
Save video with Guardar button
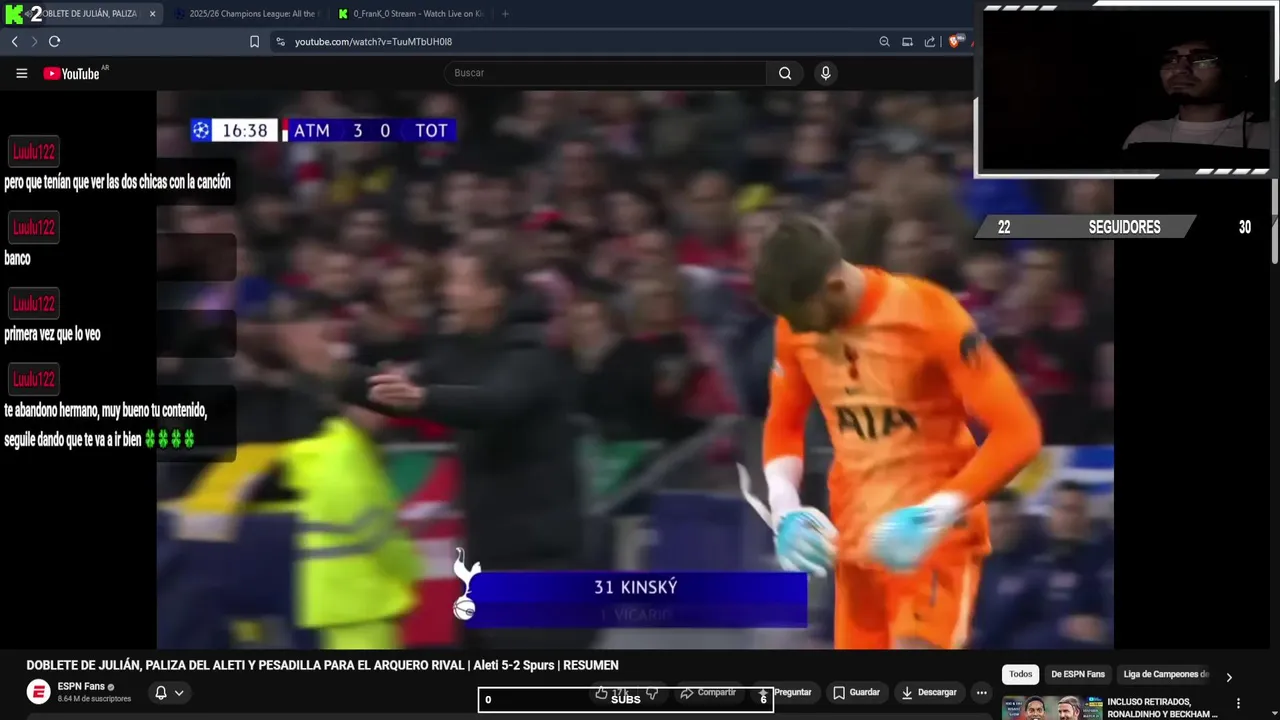click(x=856, y=692)
